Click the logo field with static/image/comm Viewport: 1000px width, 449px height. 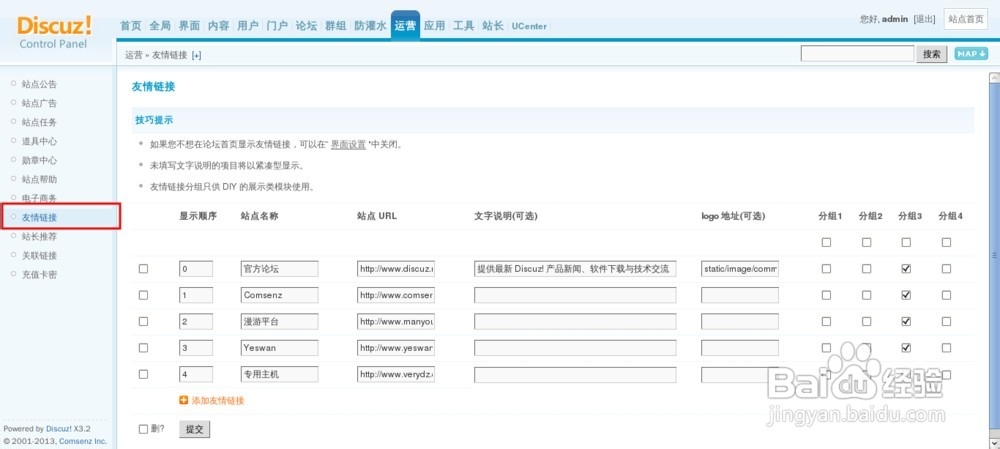point(740,269)
